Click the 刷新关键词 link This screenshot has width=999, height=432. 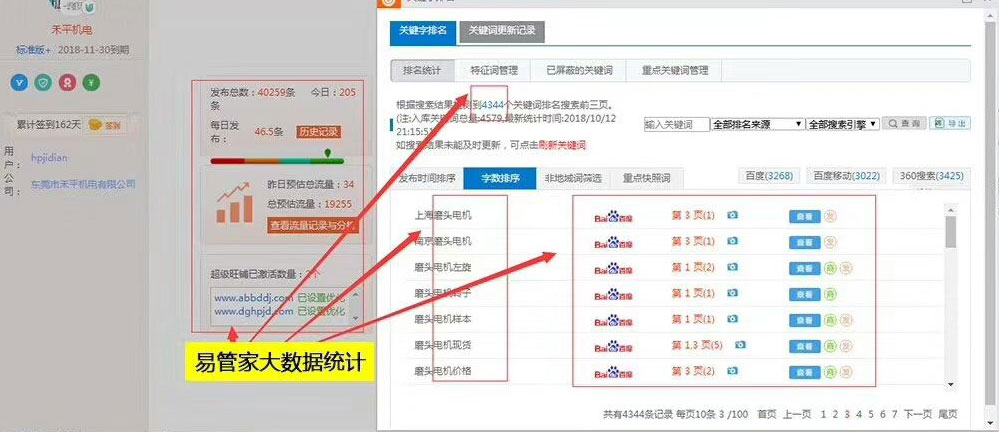(x=562, y=145)
